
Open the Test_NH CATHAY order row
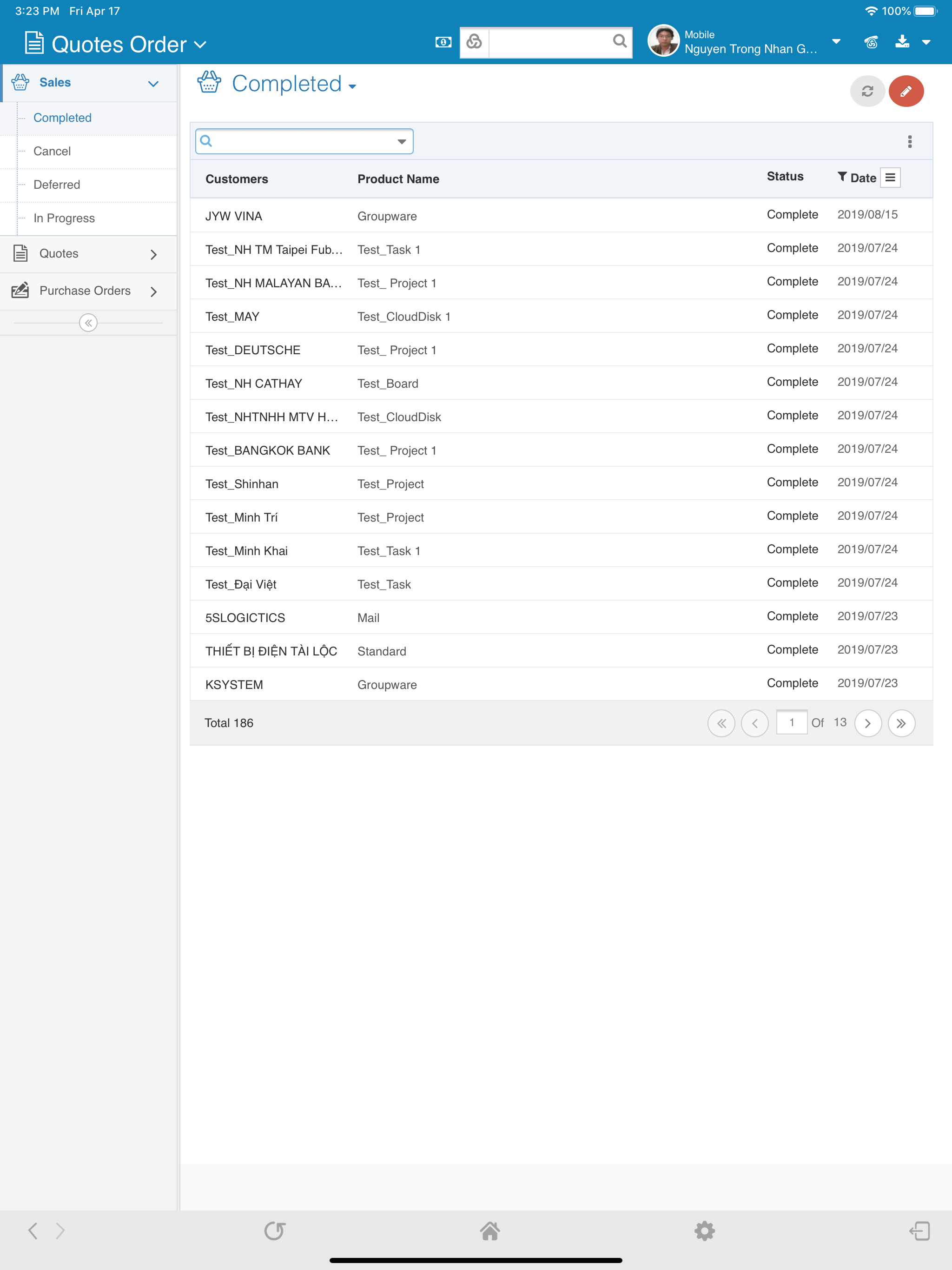point(561,383)
